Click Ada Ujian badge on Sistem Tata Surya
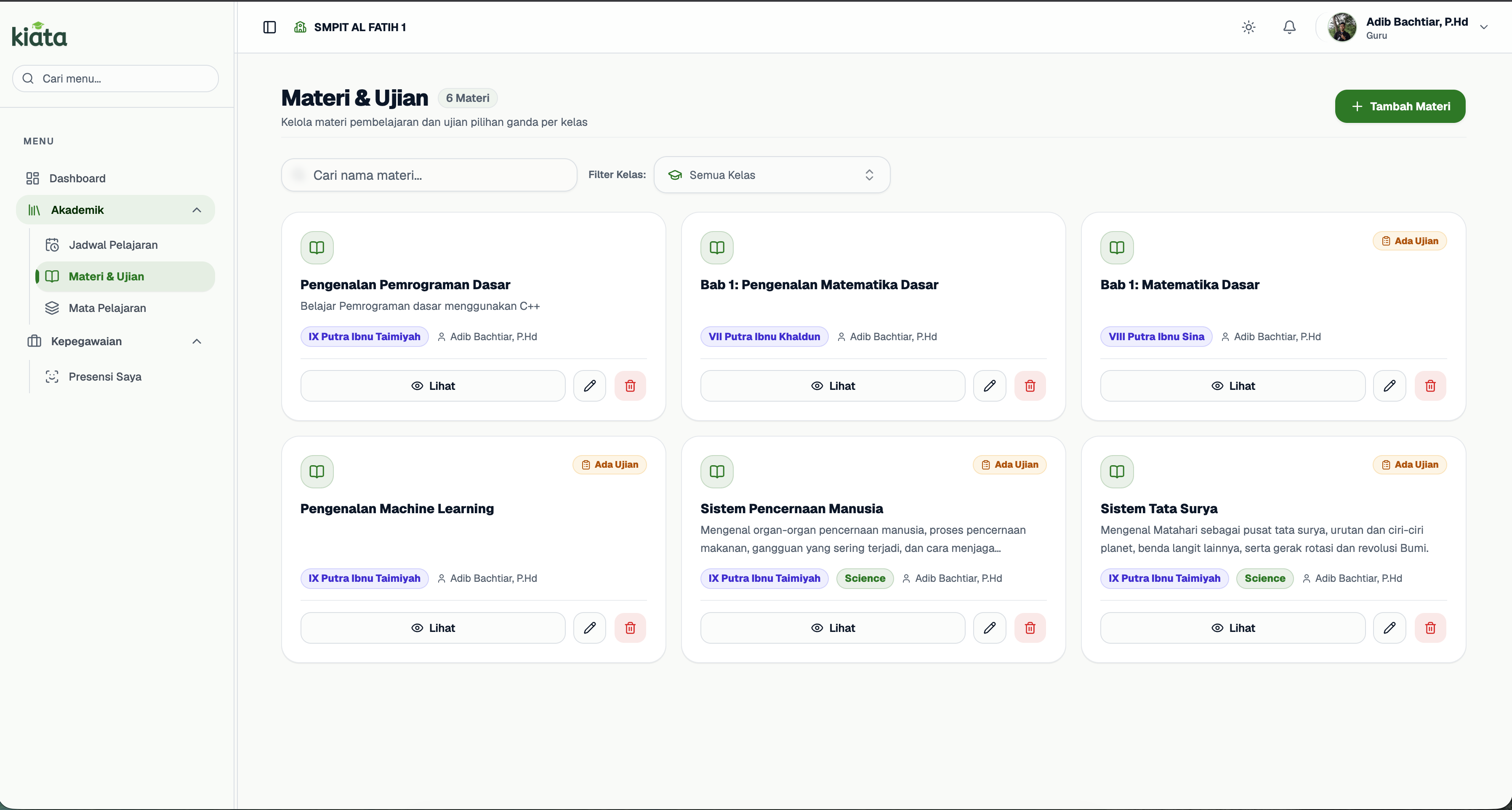The width and height of the screenshot is (1512, 810). tap(1410, 465)
